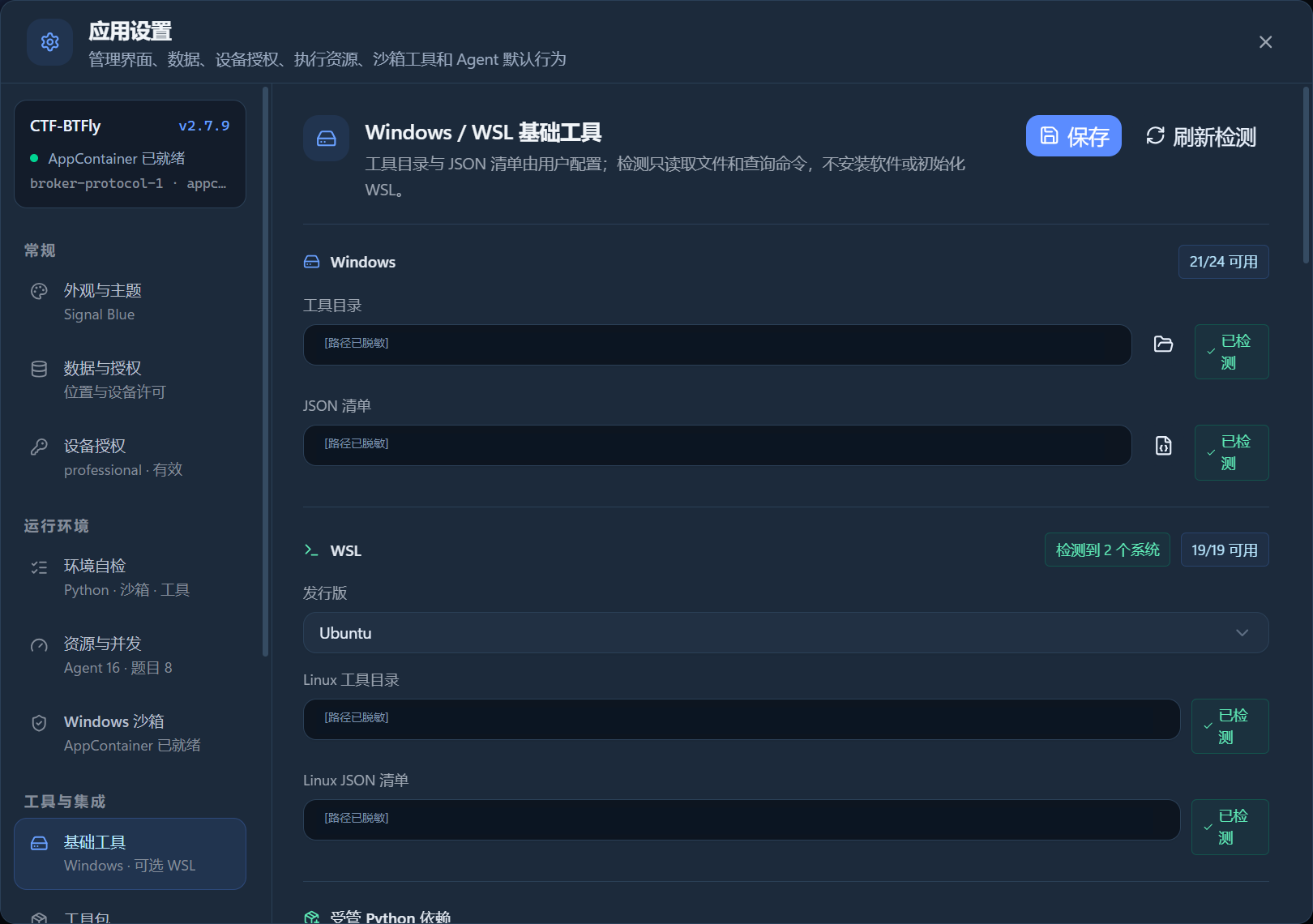
Task: Click 刷新检测 to re-run detection
Action: pyautogui.click(x=1201, y=136)
